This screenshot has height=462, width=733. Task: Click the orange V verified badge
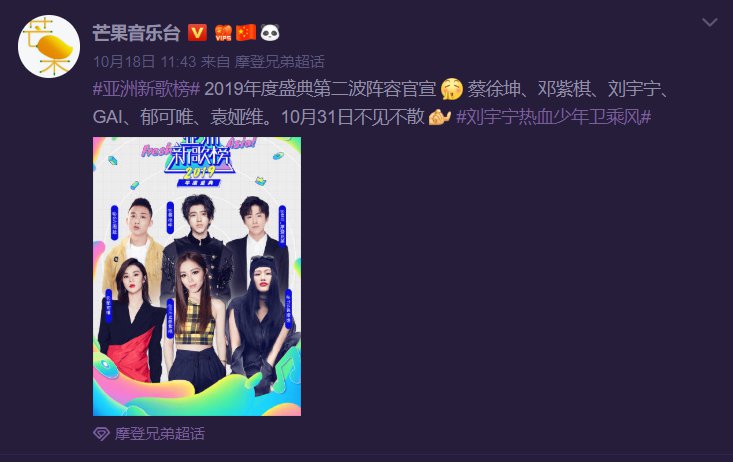coord(197,33)
